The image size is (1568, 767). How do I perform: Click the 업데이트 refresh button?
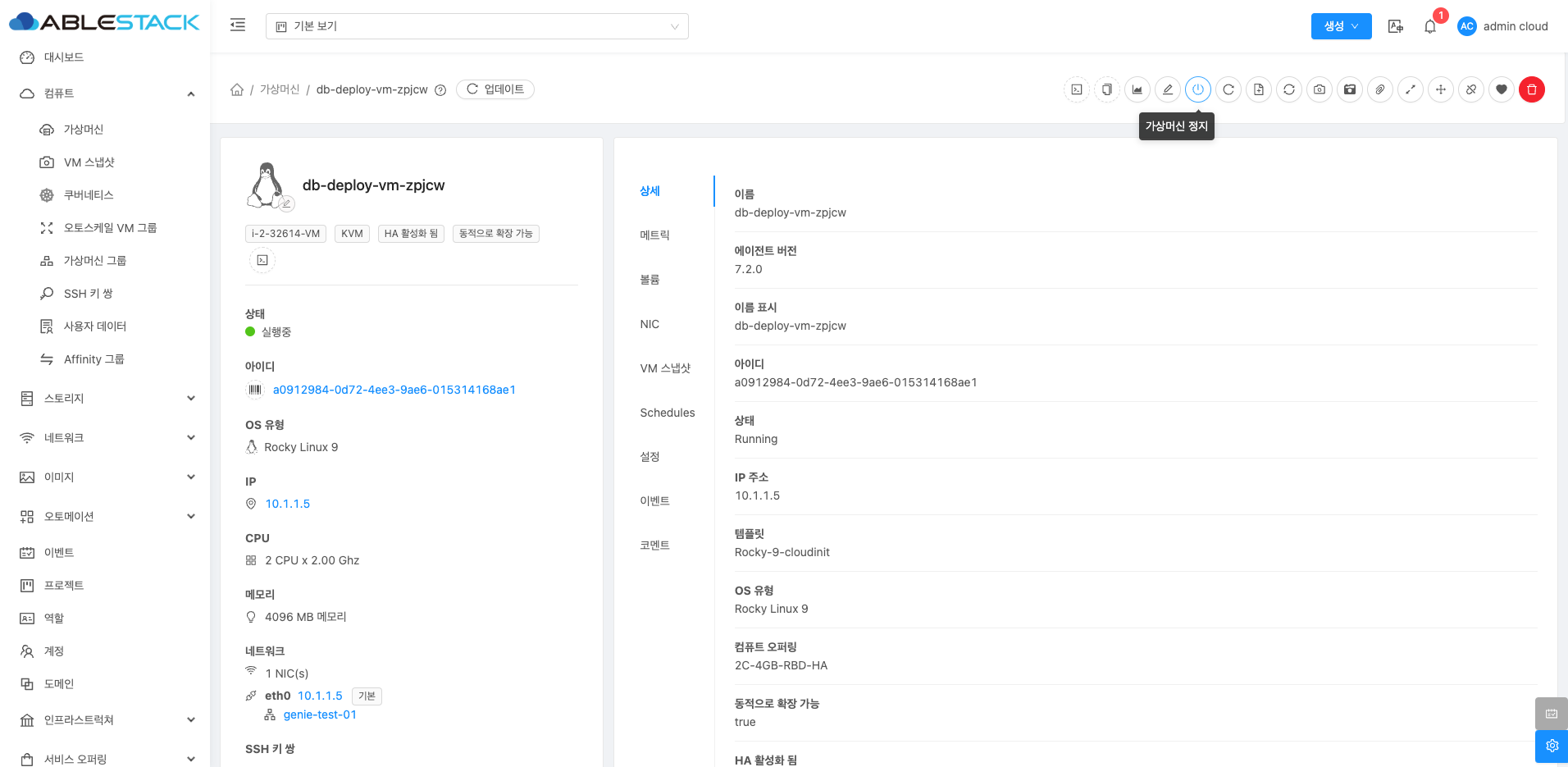495,89
